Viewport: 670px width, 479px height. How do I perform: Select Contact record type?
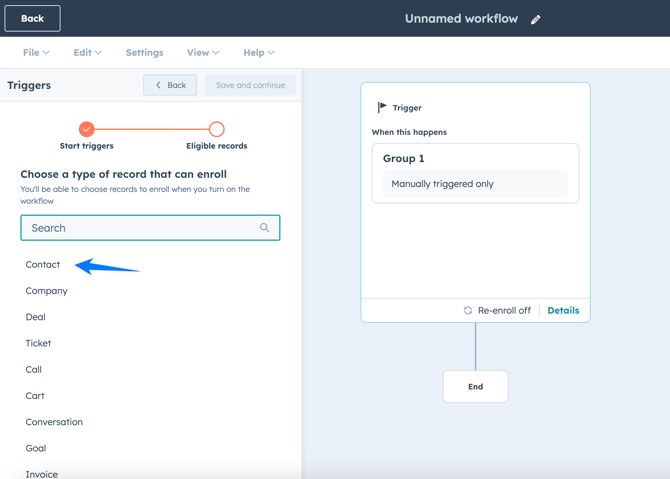[43, 265]
